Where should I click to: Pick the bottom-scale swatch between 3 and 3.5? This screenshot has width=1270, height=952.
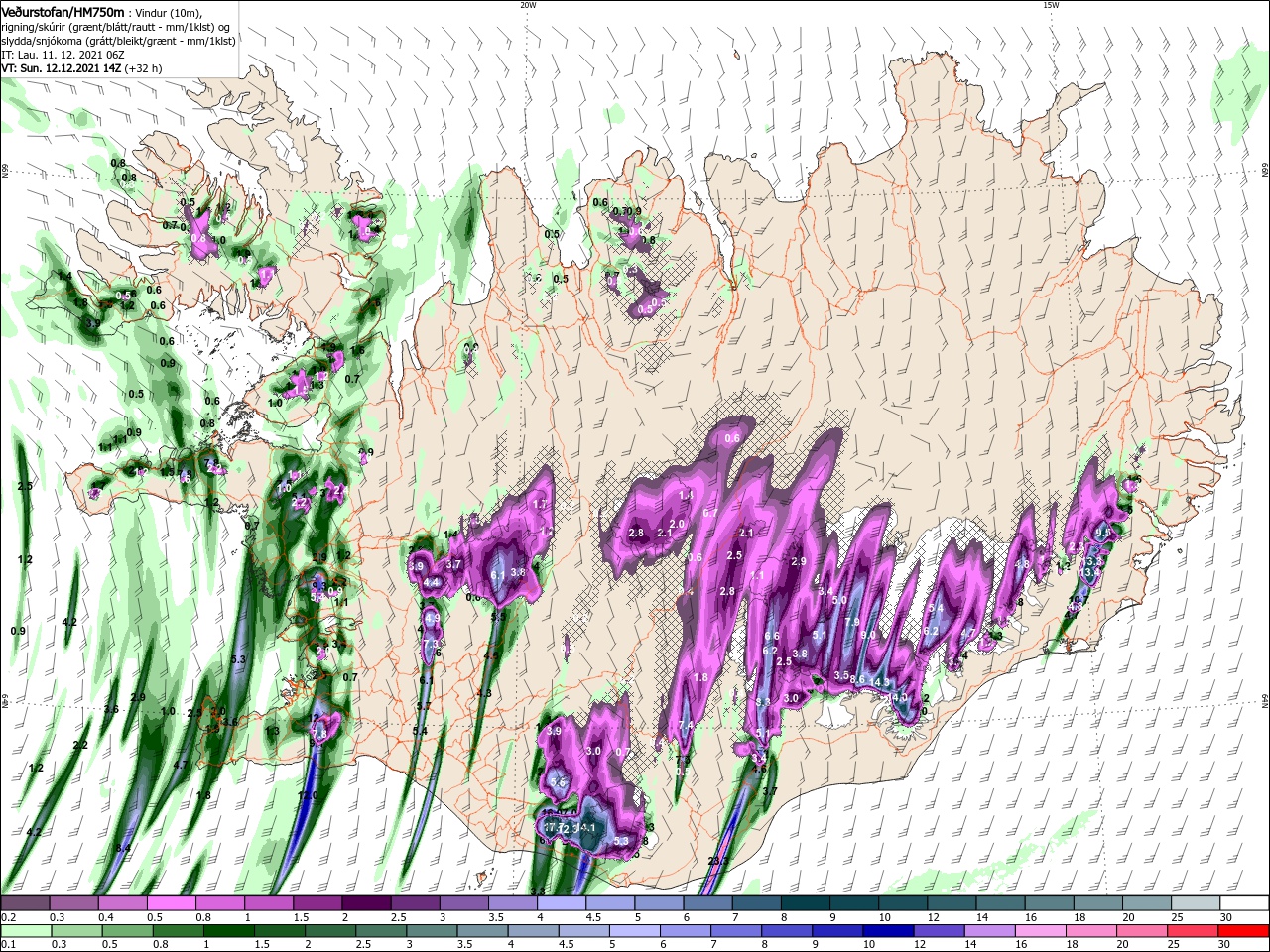(x=434, y=931)
